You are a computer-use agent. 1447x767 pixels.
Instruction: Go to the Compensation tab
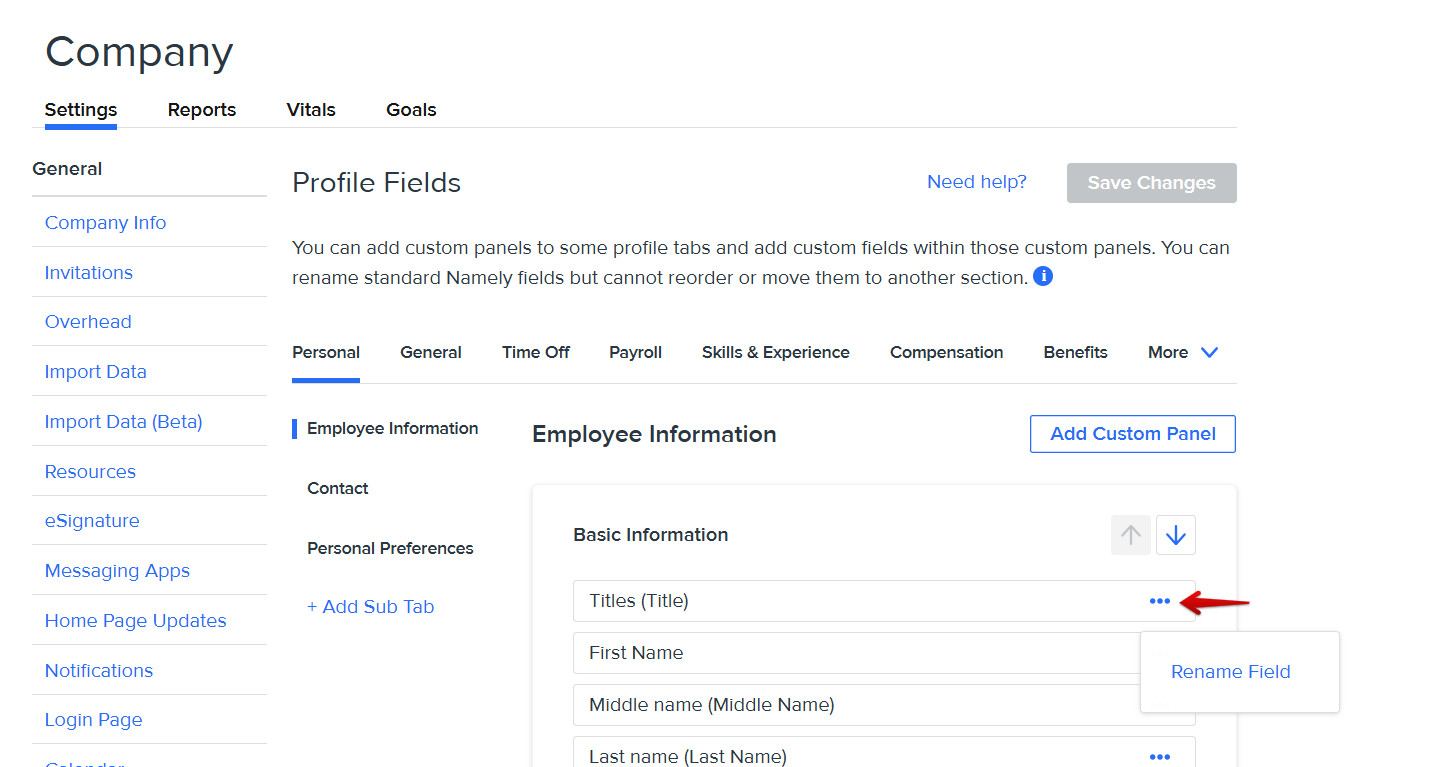pyautogui.click(x=946, y=352)
